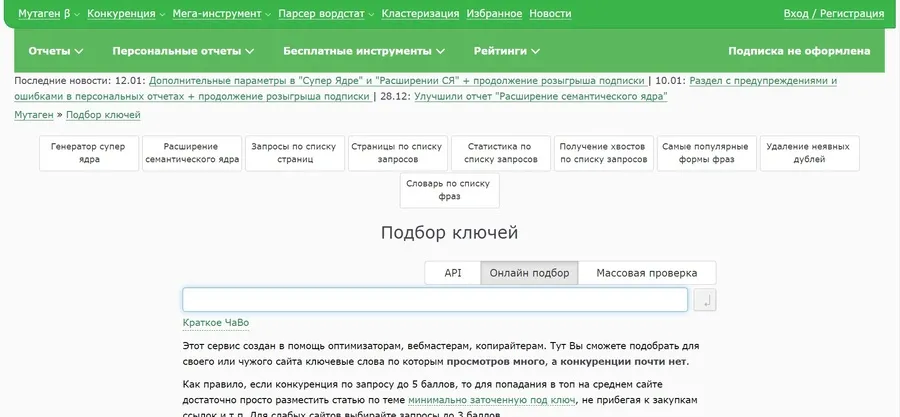Go to Кластеризация in the top menu
This screenshot has width=900, height=417.
[x=420, y=14]
